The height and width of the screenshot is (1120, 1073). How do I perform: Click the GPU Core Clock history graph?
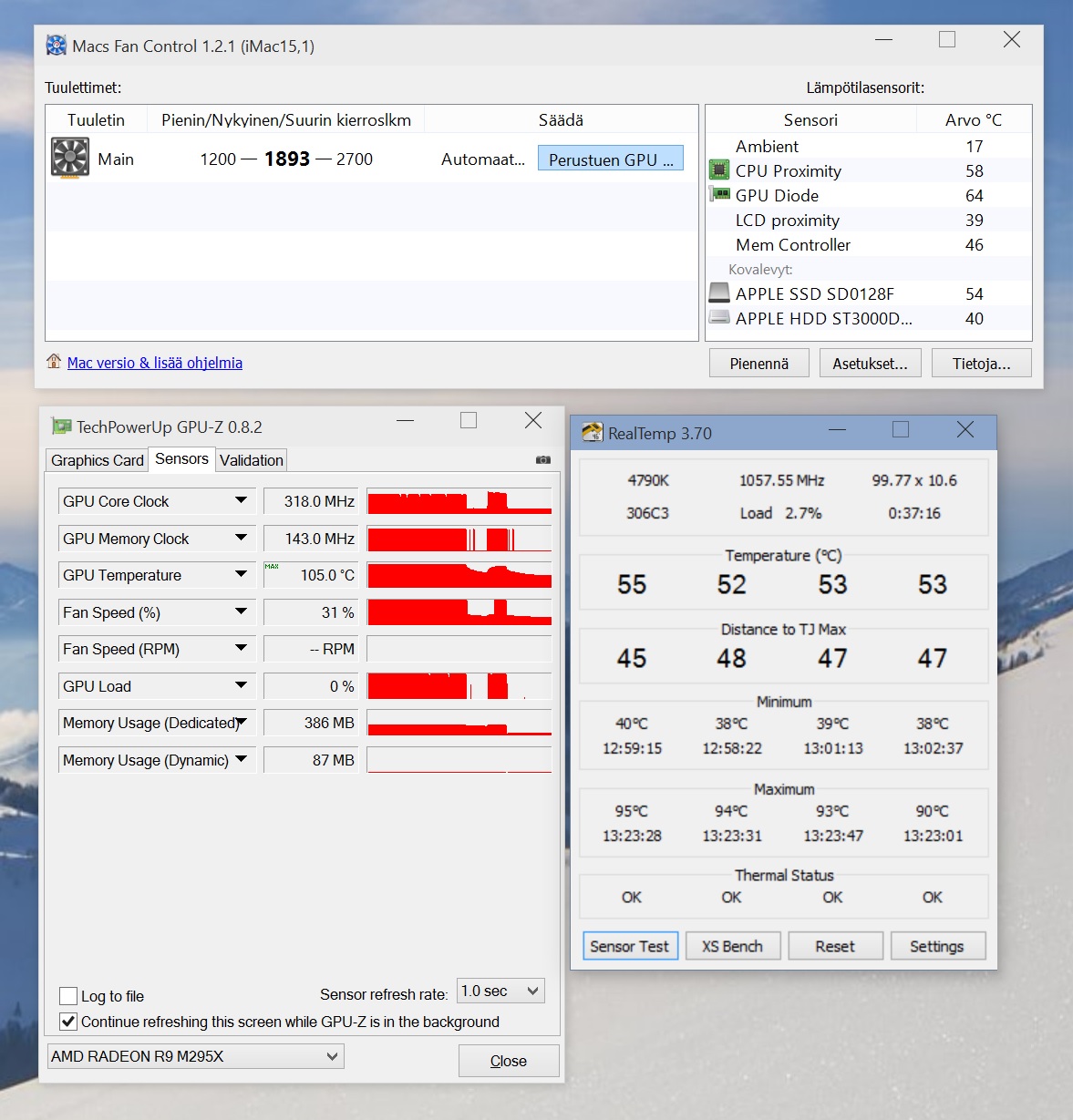[x=459, y=501]
